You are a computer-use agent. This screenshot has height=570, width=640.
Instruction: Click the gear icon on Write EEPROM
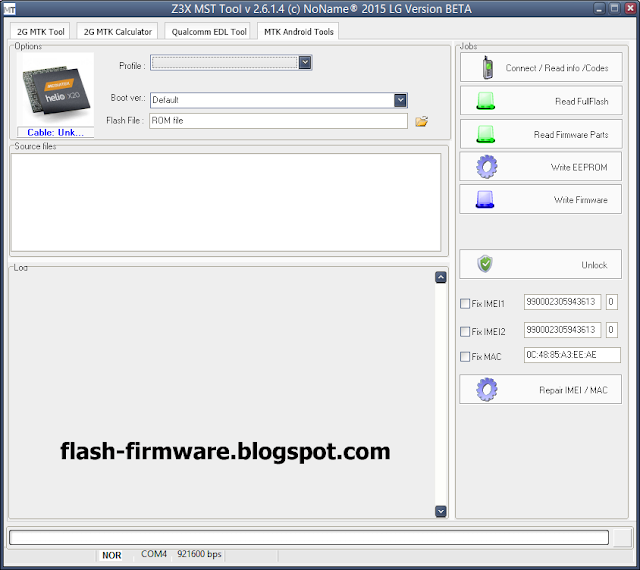487,167
